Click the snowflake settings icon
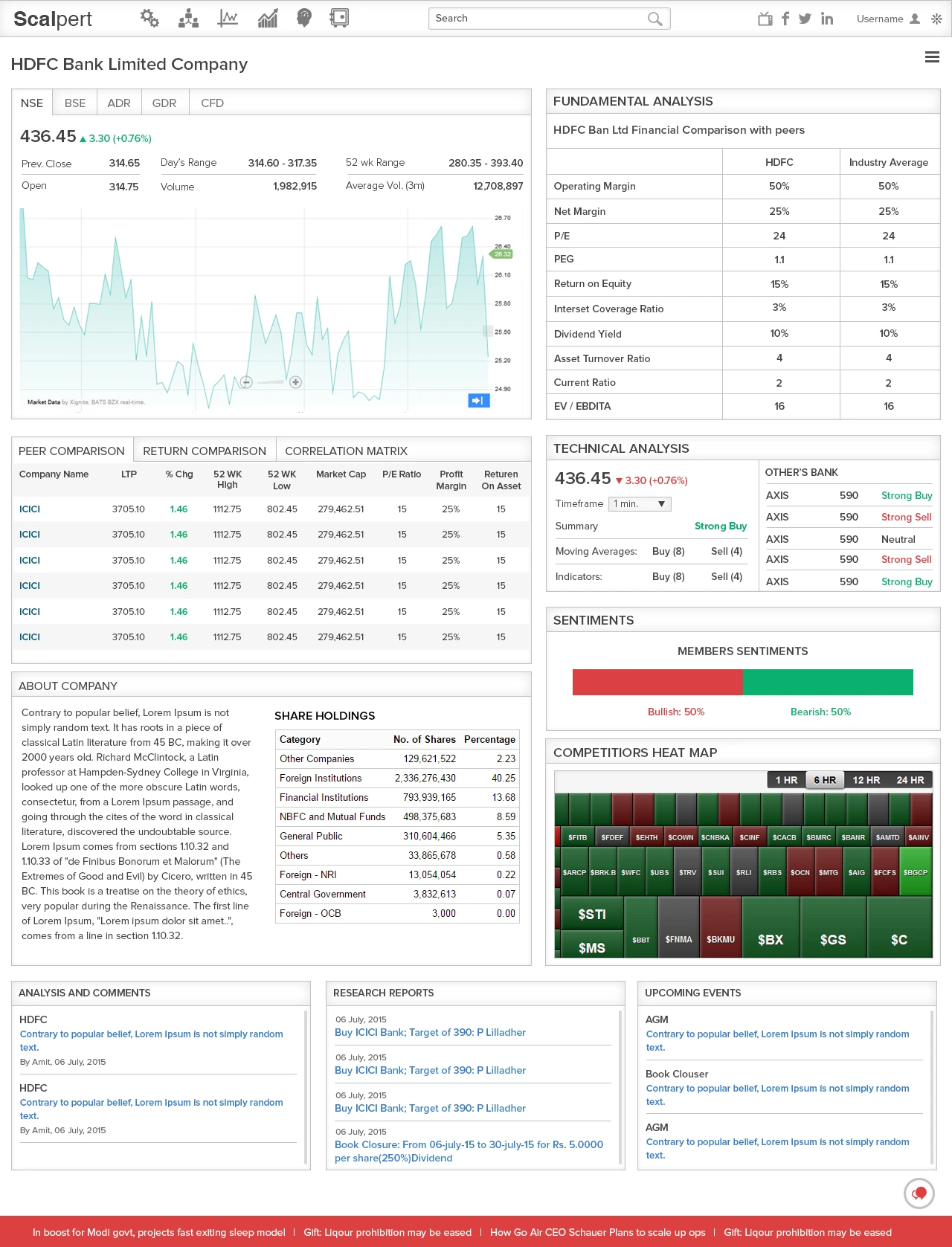Screen dimensions: 952x1247 936,19
